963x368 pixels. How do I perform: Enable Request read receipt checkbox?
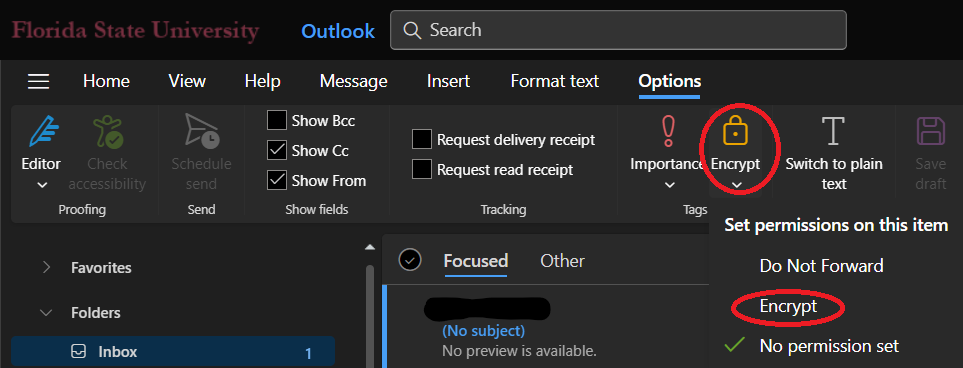click(x=422, y=169)
